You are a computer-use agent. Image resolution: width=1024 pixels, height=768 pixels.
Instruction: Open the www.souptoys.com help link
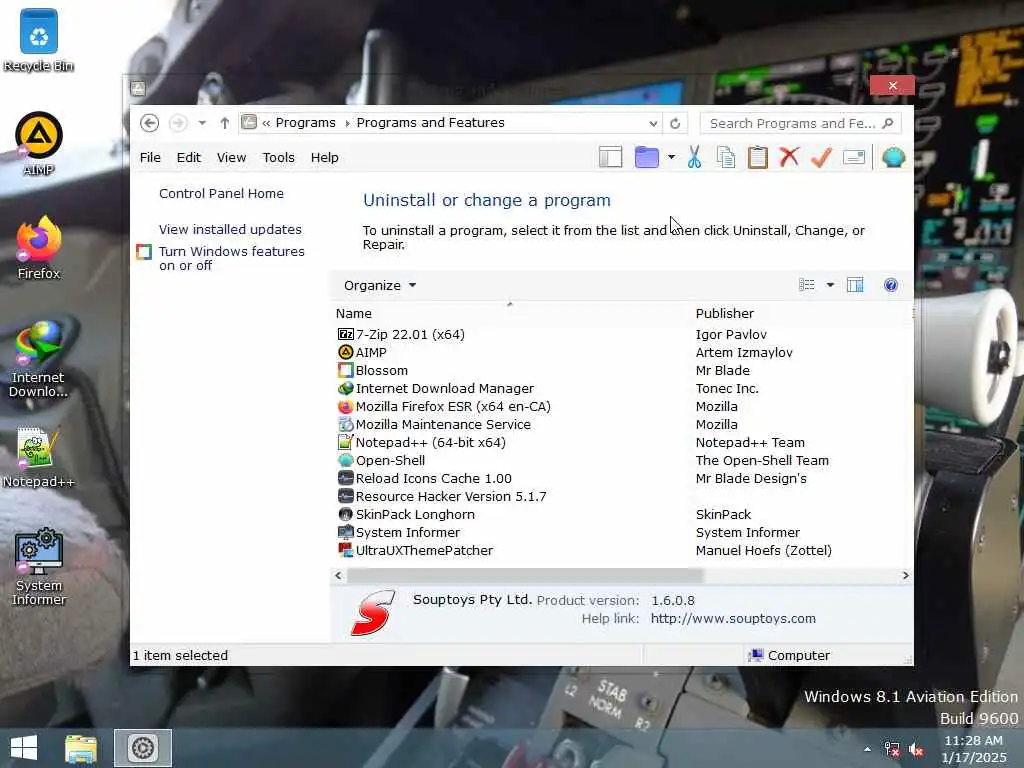point(733,618)
